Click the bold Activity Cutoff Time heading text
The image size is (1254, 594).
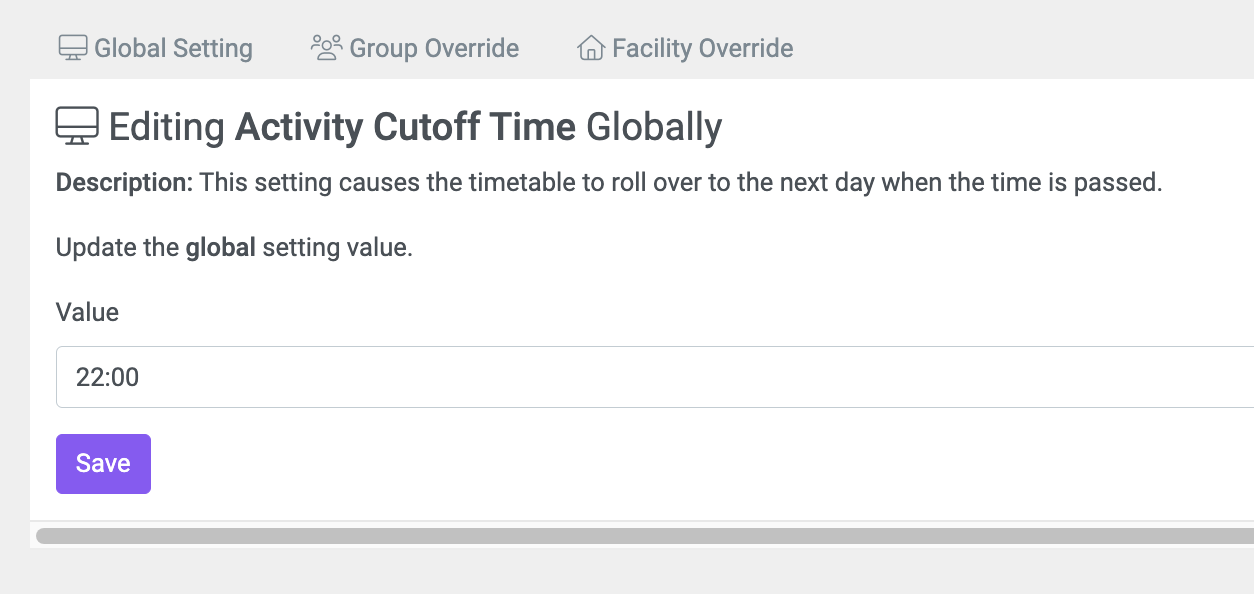tap(405, 127)
